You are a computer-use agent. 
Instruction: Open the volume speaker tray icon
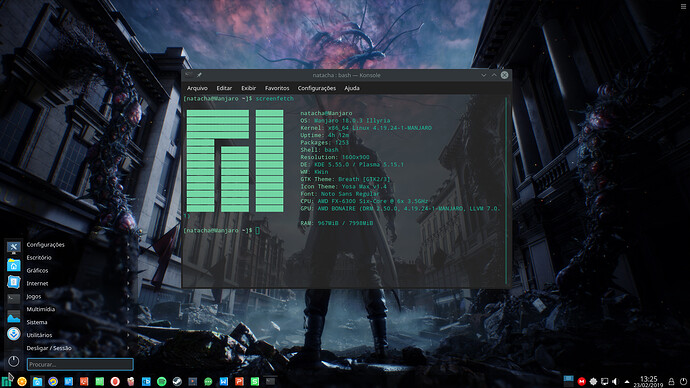coord(615,382)
